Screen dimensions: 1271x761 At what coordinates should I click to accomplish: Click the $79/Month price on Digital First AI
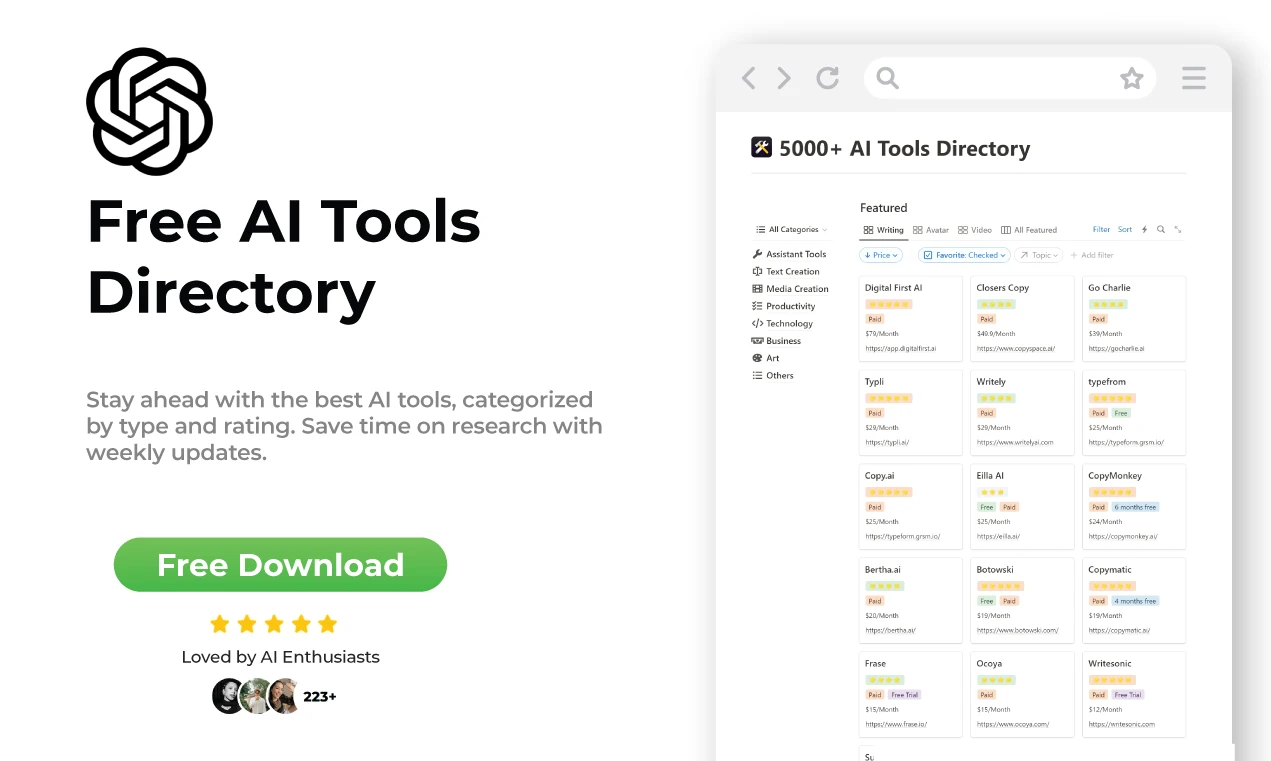tap(882, 334)
